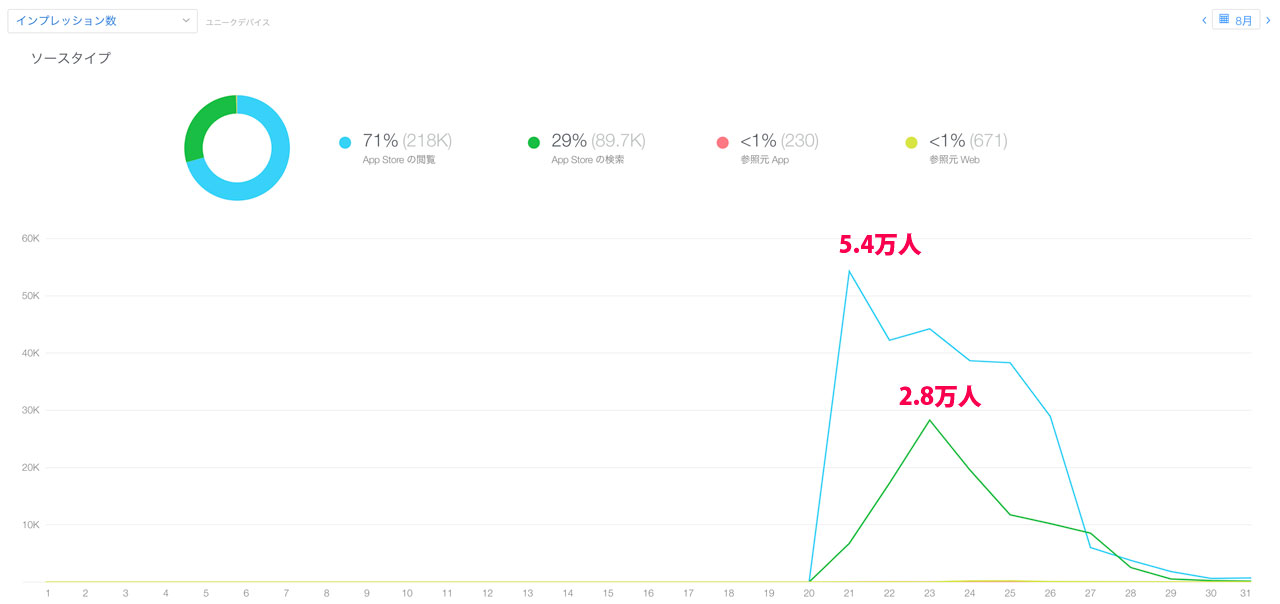Click the dropdown arrow in metric selector
The height and width of the screenshot is (604, 1280).
coord(186,20)
